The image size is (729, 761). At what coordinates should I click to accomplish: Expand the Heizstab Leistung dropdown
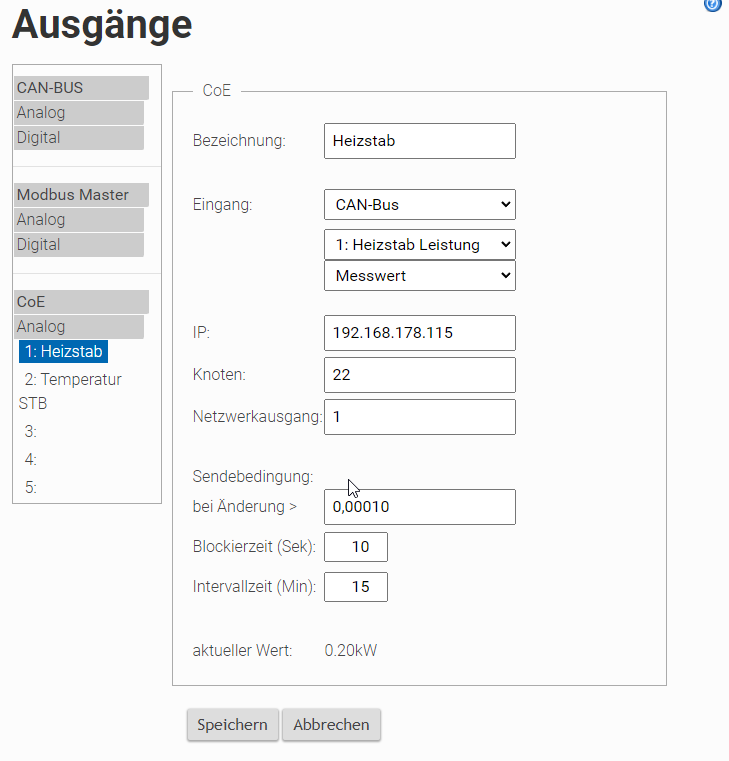coord(420,244)
